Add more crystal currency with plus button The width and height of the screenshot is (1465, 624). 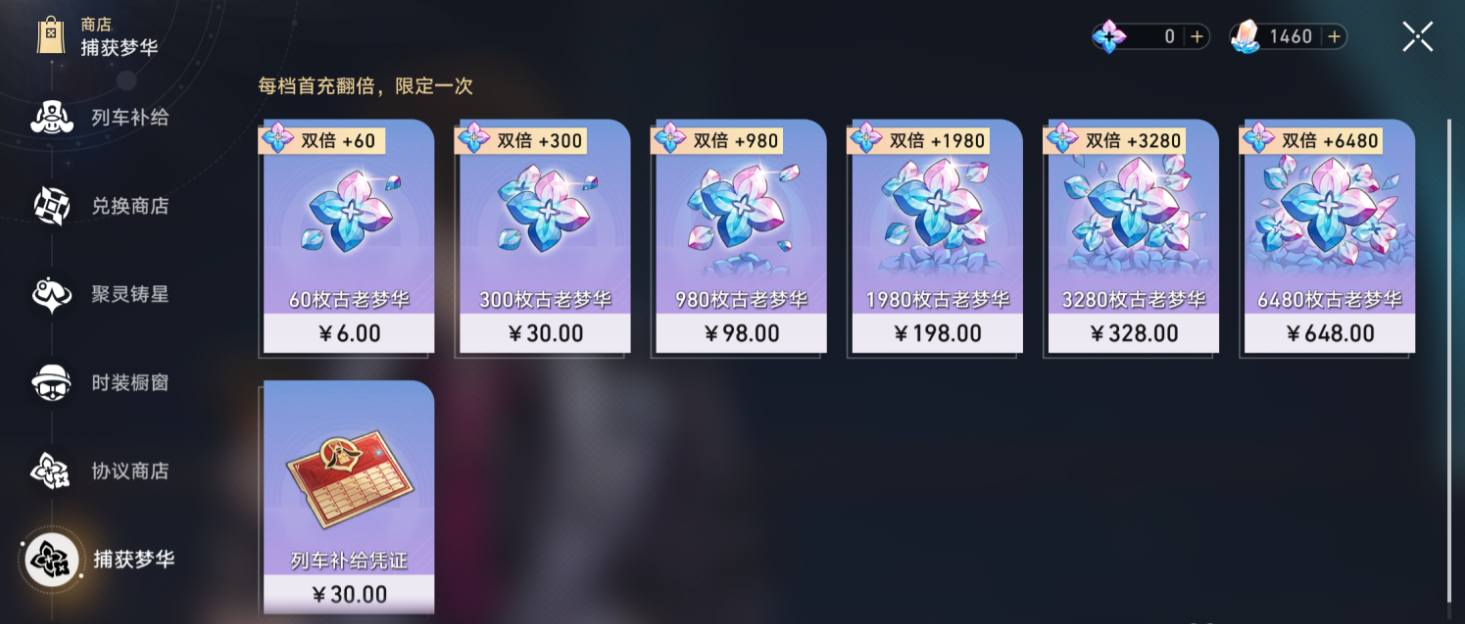point(1334,37)
